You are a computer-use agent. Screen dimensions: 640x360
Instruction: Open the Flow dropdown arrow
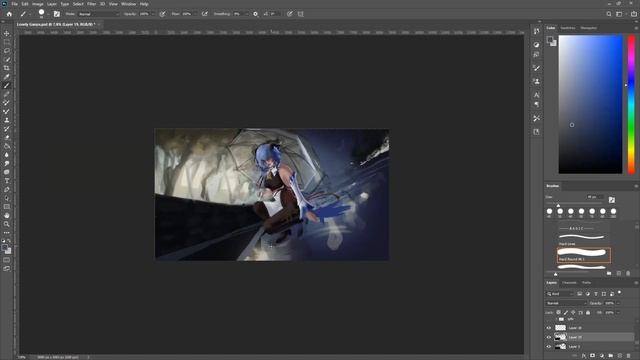pos(195,14)
